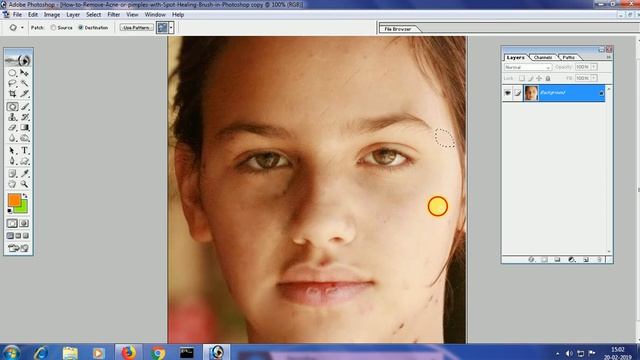Open the Image menu
Image resolution: width=640 pixels, height=360 pixels.
pyautogui.click(x=52, y=15)
